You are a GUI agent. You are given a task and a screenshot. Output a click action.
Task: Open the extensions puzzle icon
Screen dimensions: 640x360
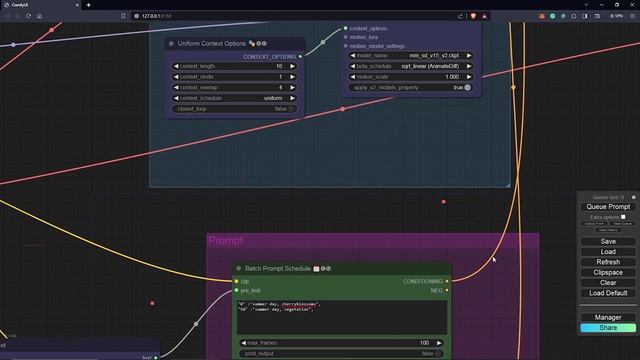pyautogui.click(x=574, y=16)
